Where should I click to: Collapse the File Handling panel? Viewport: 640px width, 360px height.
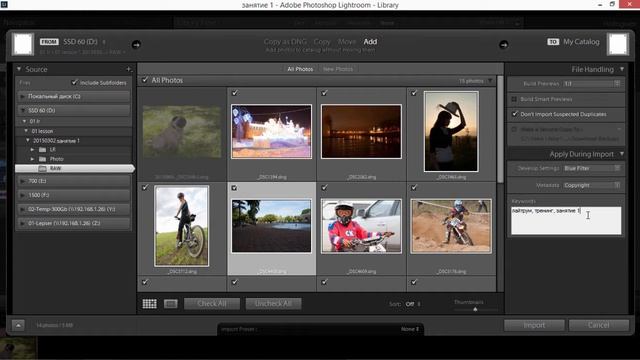[x=622, y=69]
